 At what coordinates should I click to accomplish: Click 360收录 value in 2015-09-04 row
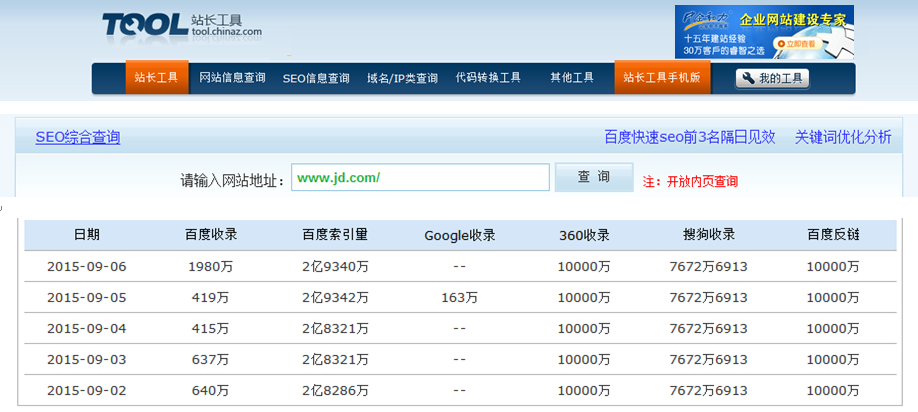[x=584, y=329]
